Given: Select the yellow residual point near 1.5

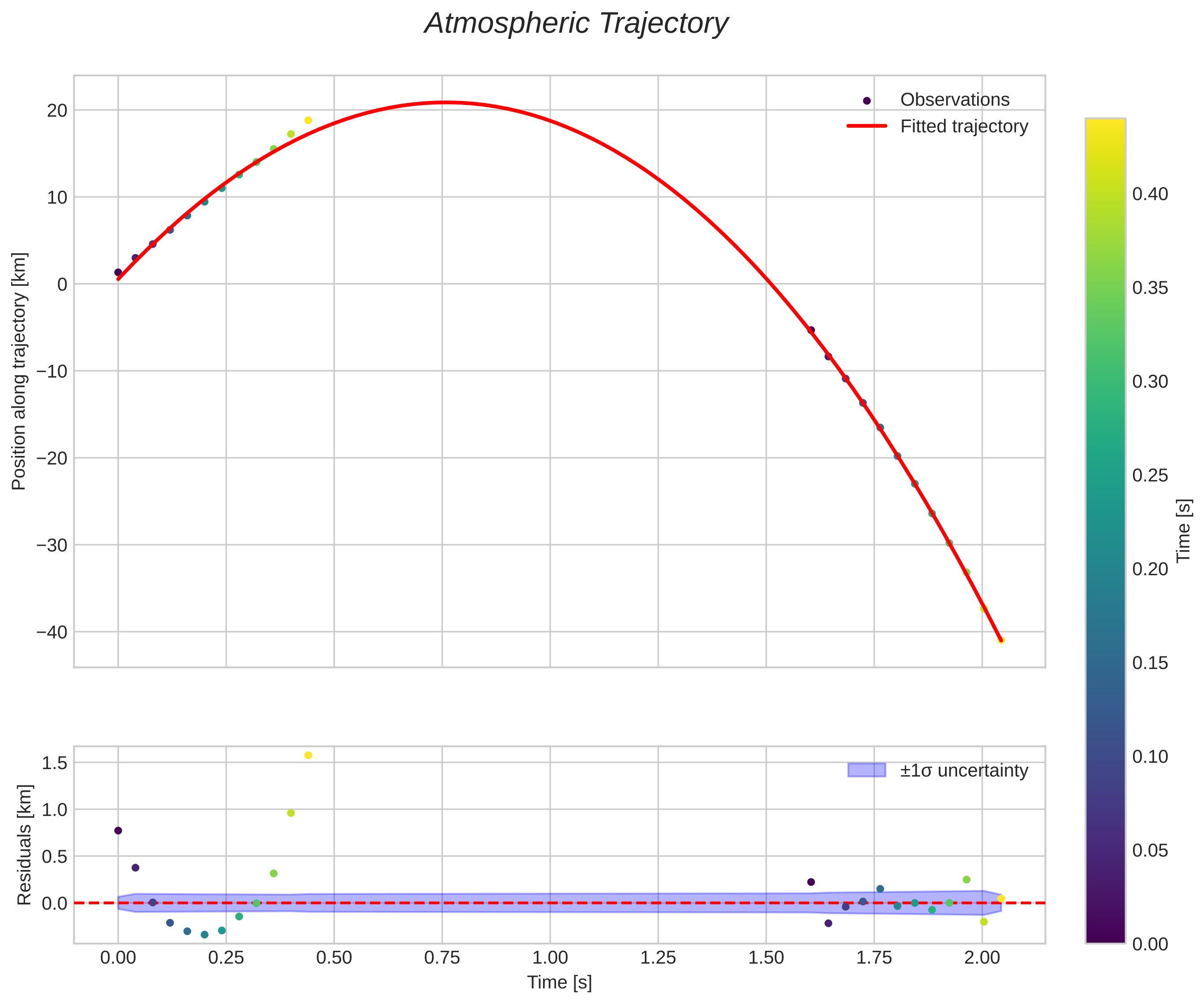Looking at the screenshot, I should (308, 755).
